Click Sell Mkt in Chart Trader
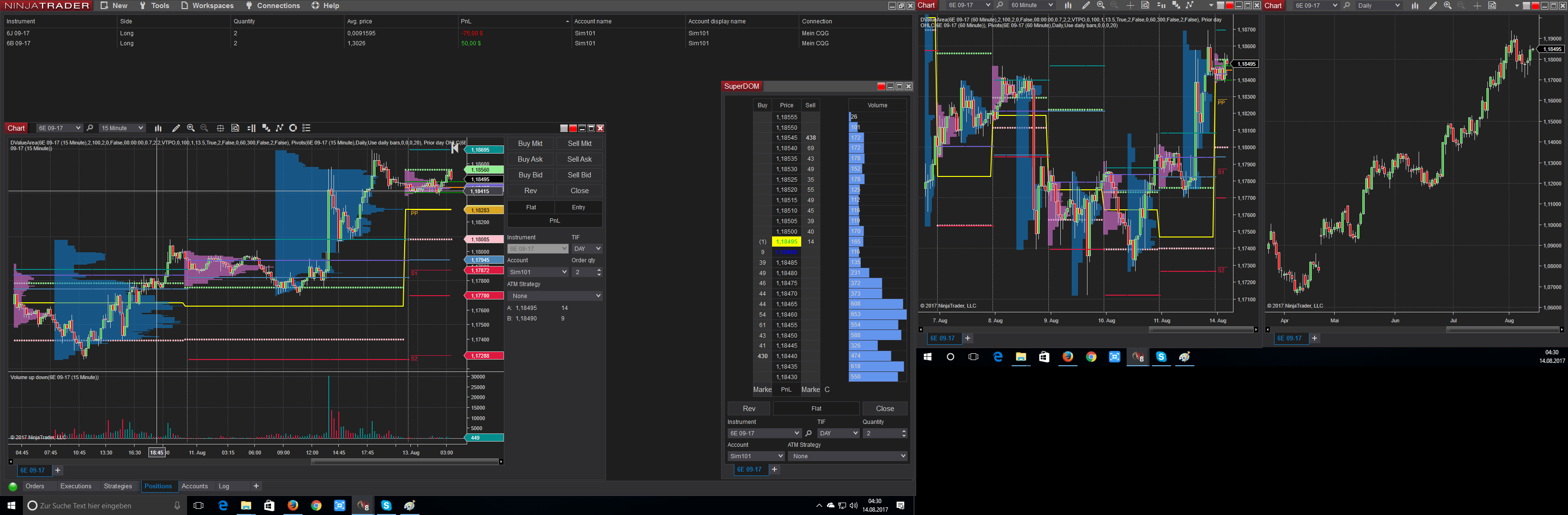The height and width of the screenshot is (515, 1568). pos(579,144)
